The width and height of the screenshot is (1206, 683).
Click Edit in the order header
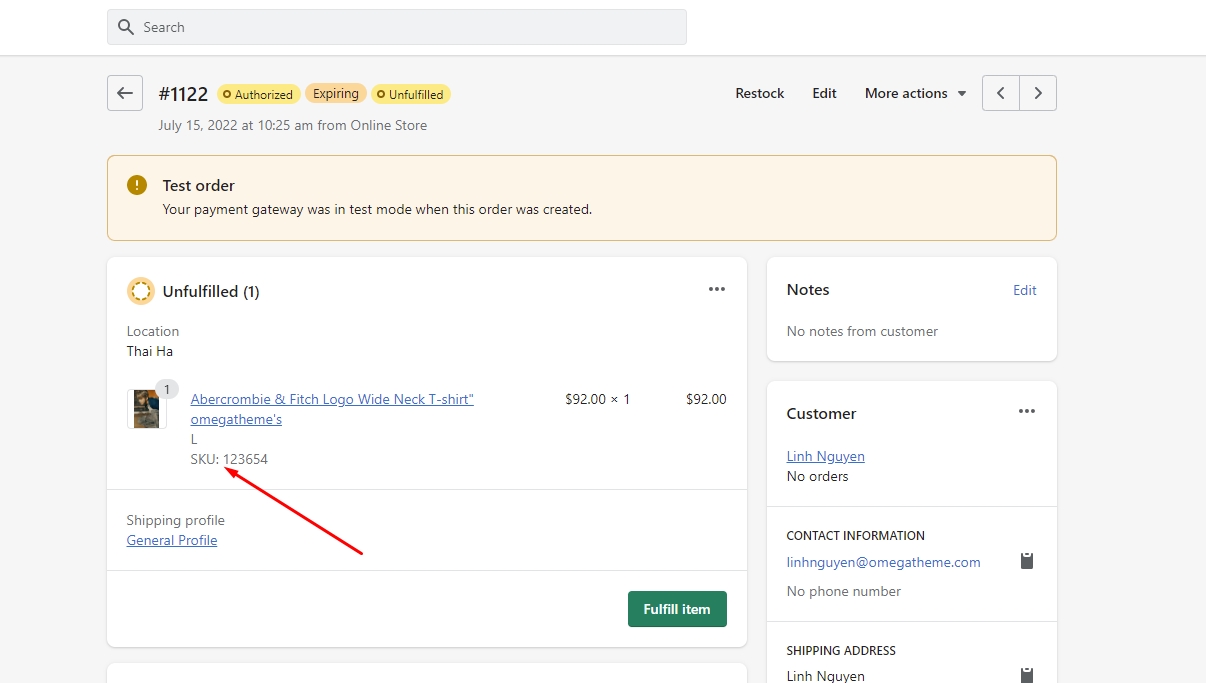pos(824,93)
